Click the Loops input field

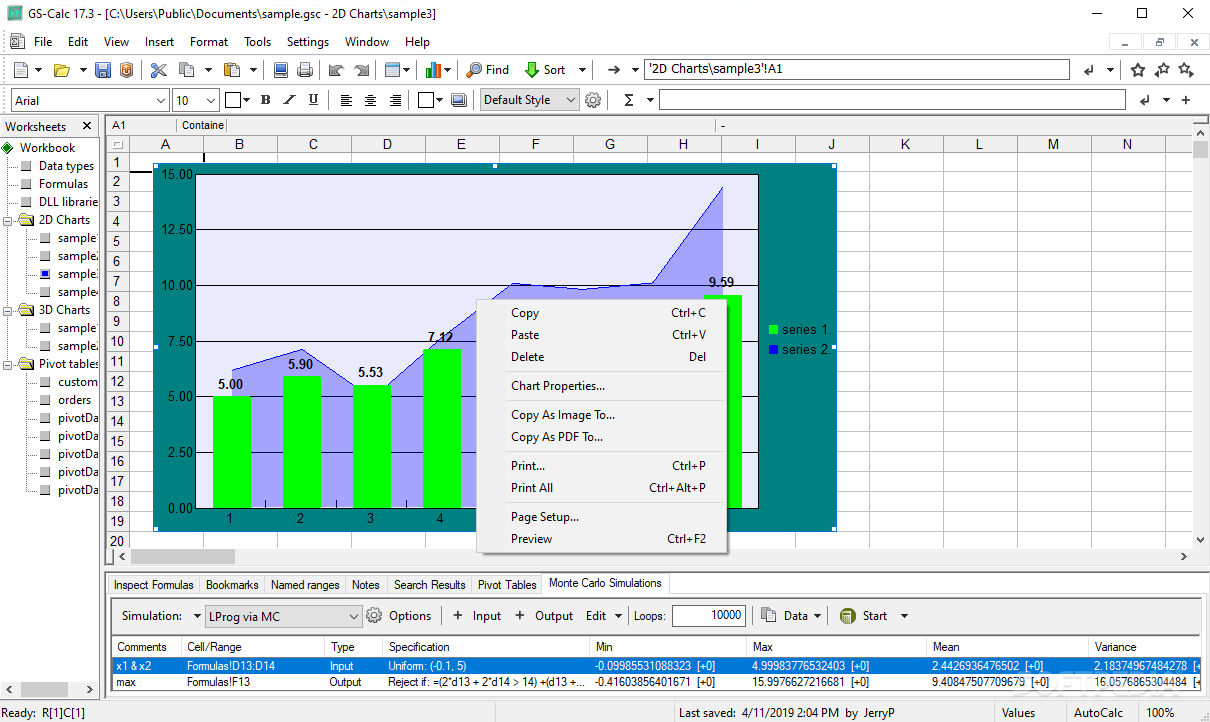(x=709, y=616)
